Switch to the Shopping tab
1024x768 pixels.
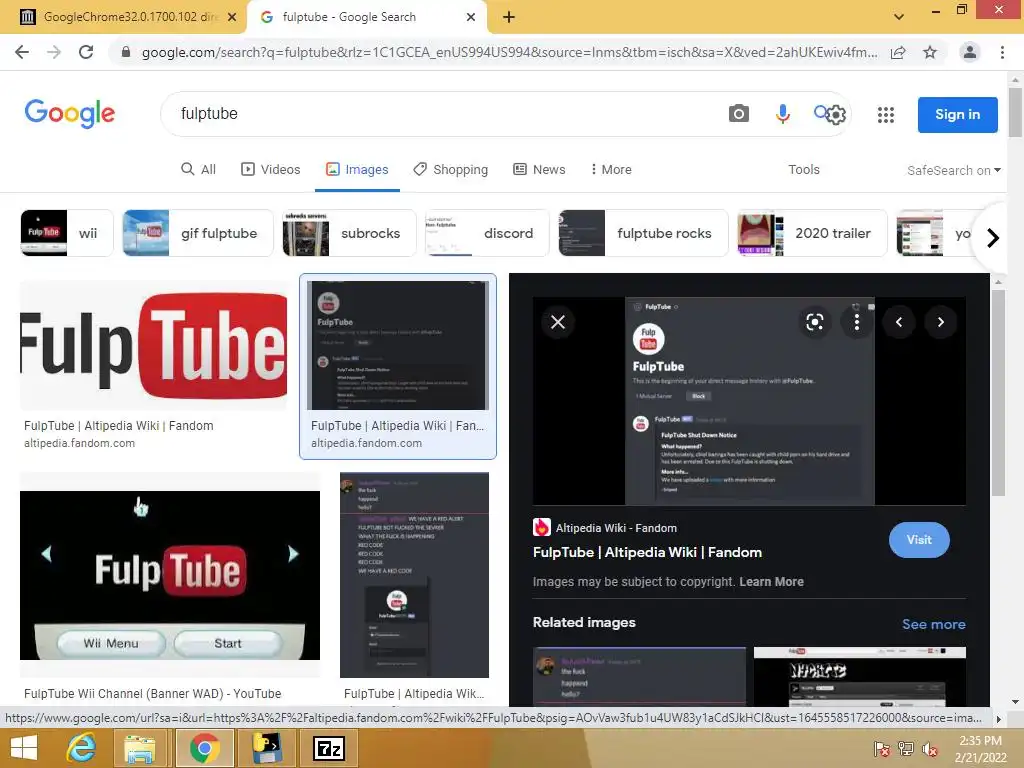tap(451, 169)
